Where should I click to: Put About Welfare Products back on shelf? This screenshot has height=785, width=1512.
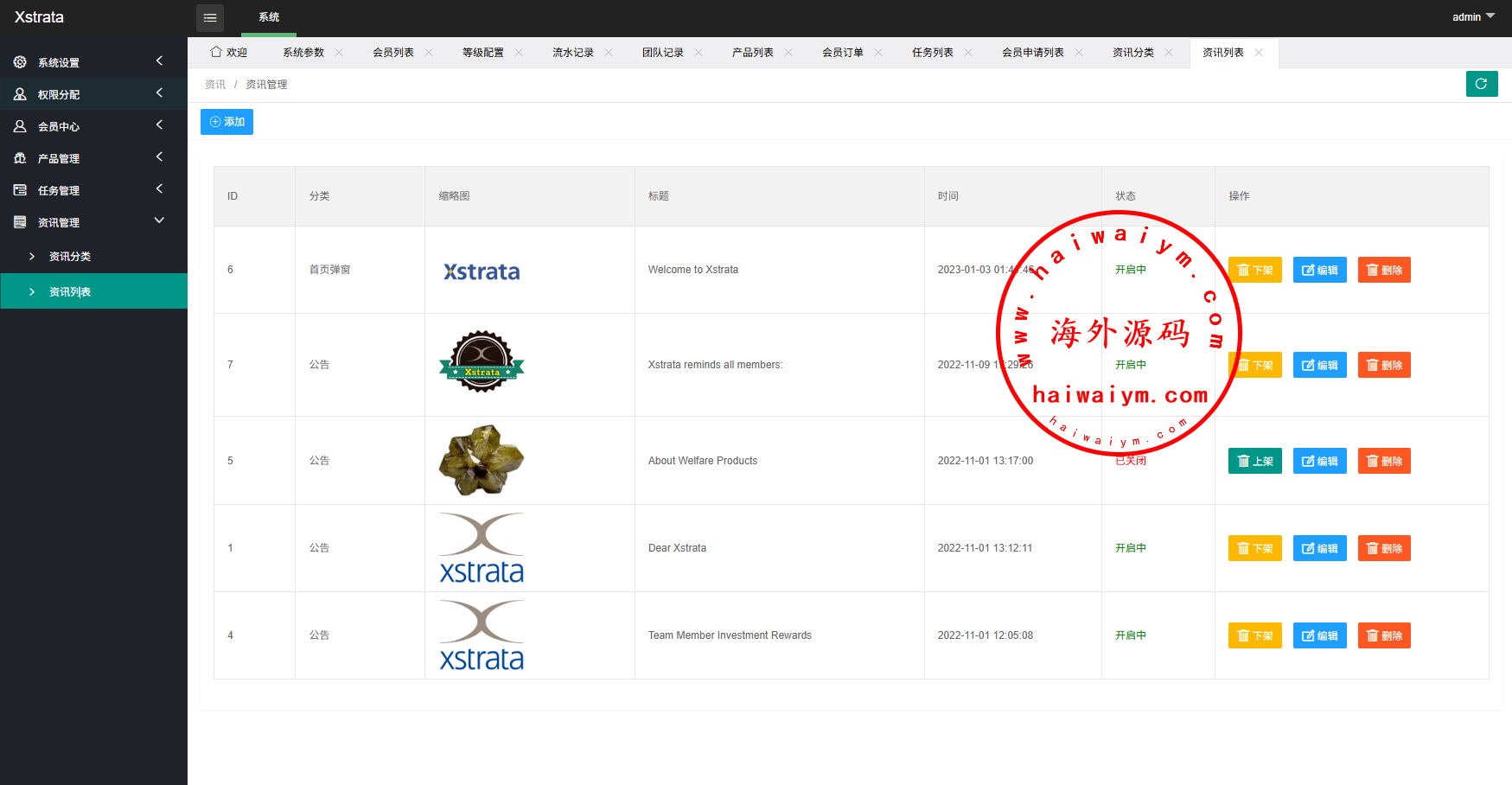1254,461
